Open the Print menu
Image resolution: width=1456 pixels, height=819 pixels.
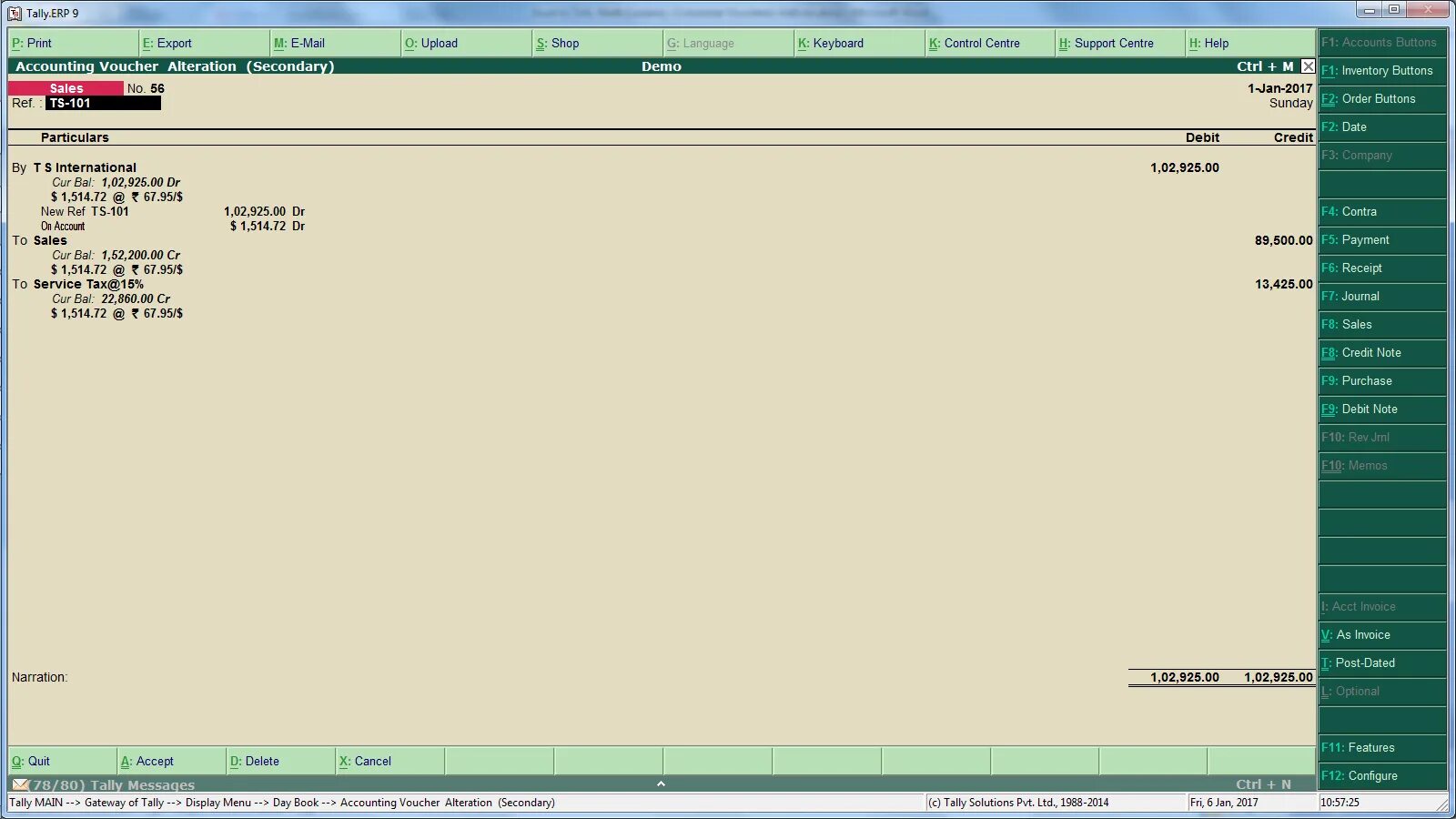[x=73, y=43]
